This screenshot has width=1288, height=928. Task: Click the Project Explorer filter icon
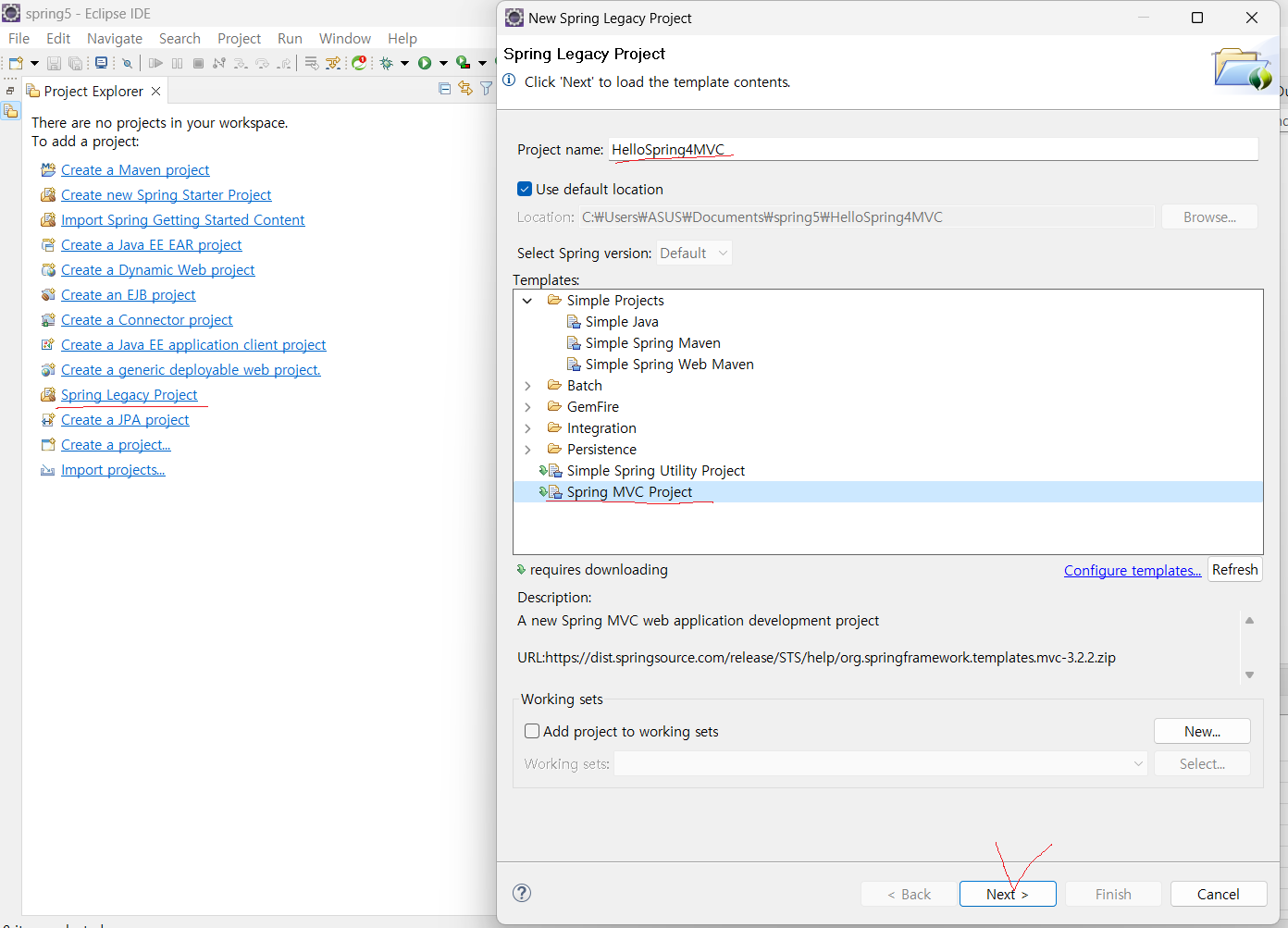point(486,89)
